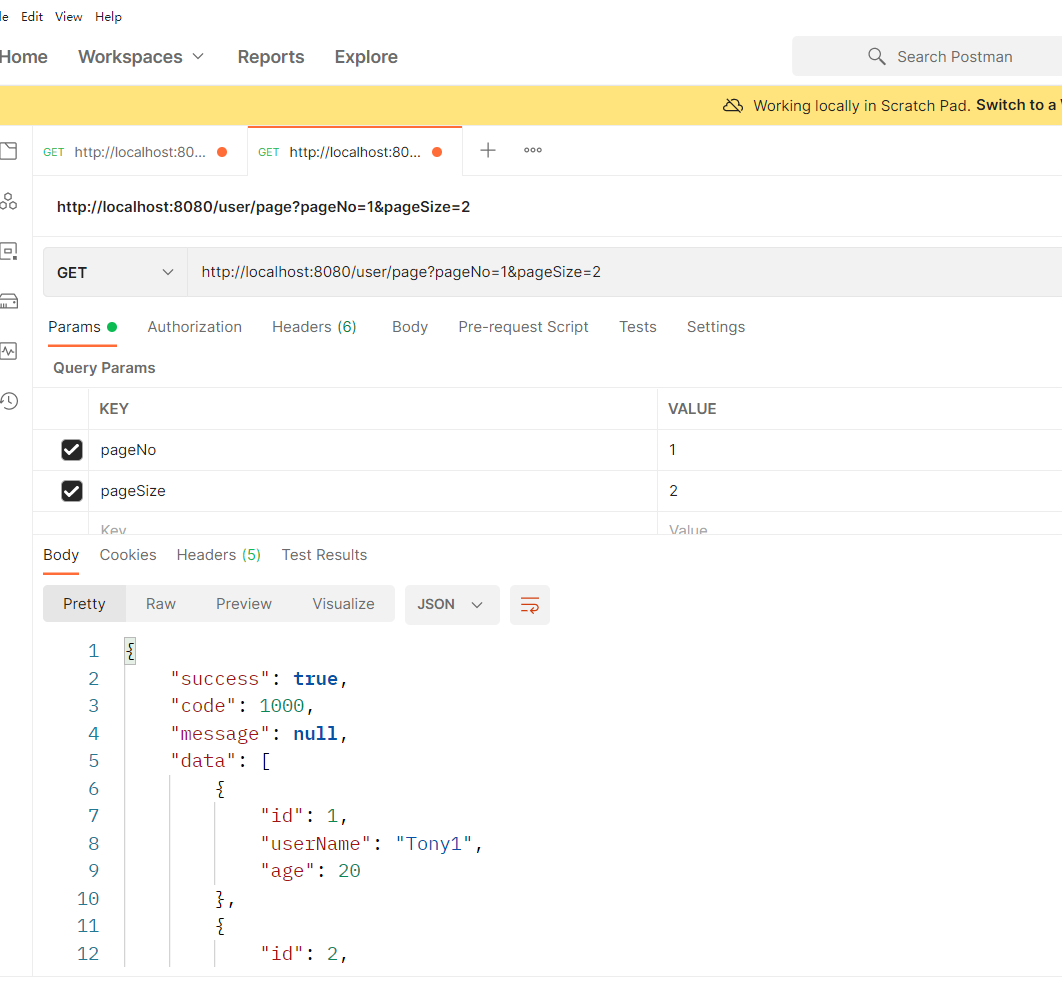
Task: Click the code value 1000
Action: tap(282, 706)
